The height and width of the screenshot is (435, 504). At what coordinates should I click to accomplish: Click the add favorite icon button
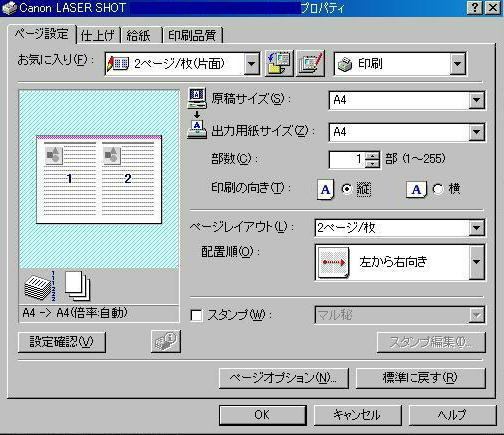pos(279,63)
